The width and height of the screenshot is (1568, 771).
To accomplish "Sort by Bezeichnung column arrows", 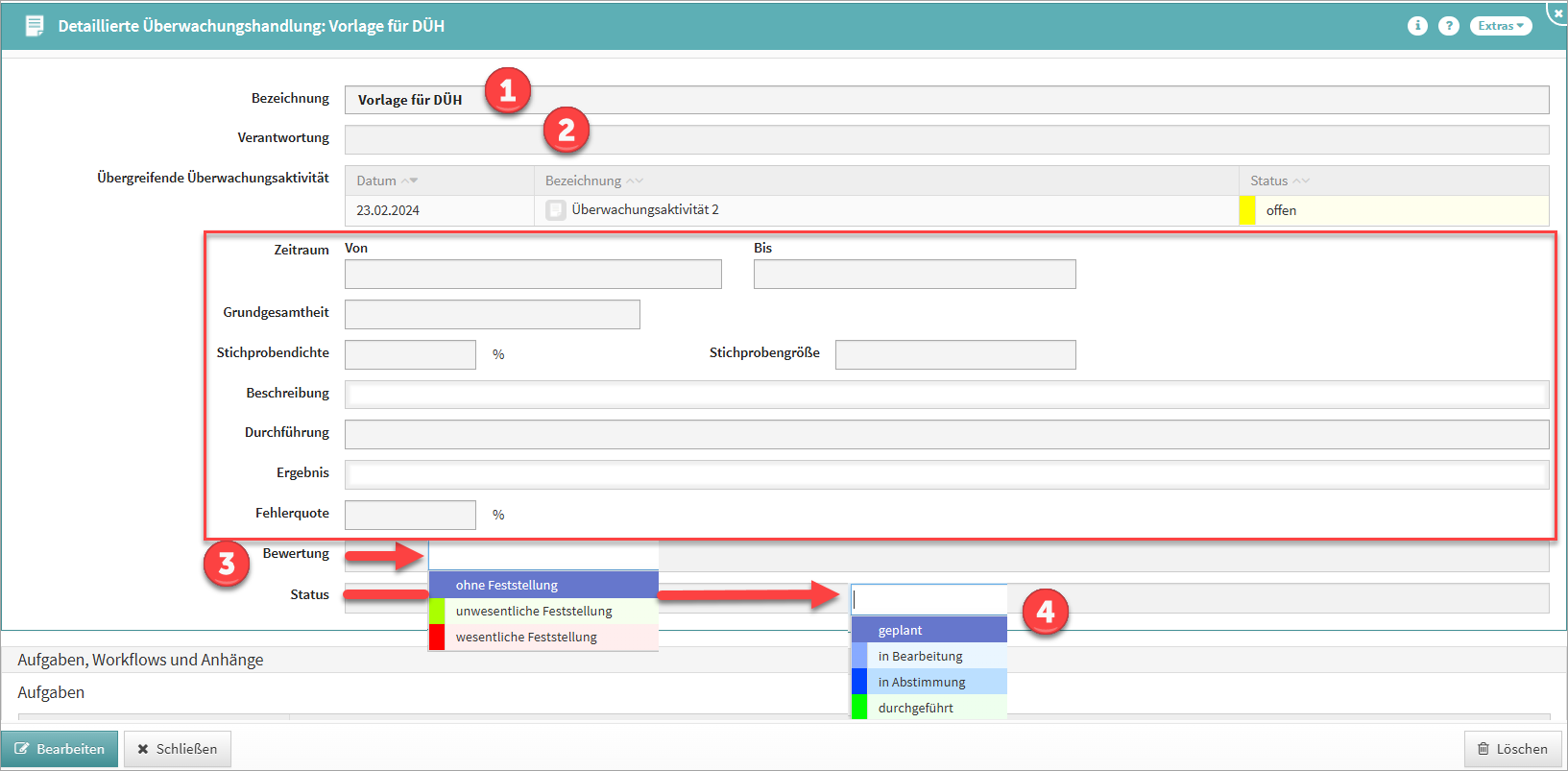I will pyautogui.click(x=635, y=181).
